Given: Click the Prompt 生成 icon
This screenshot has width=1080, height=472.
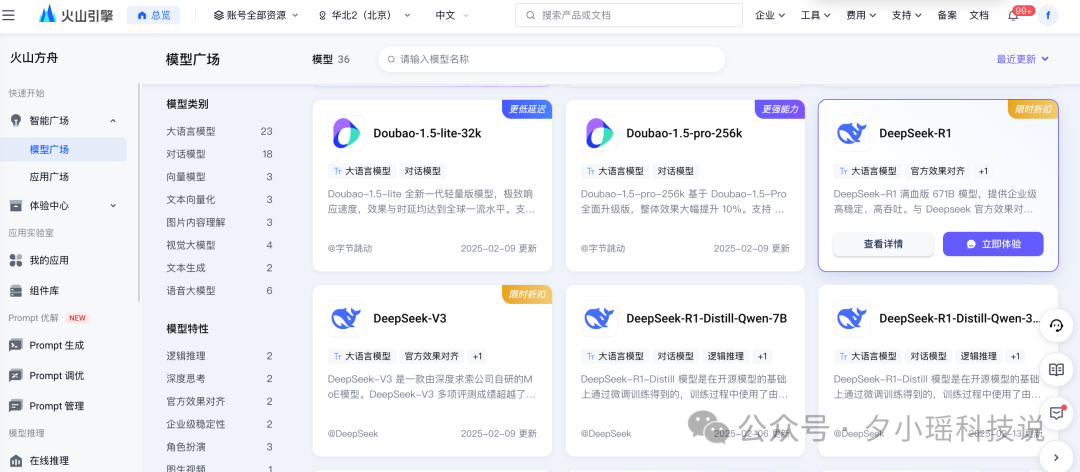Looking at the screenshot, I should click(16, 345).
